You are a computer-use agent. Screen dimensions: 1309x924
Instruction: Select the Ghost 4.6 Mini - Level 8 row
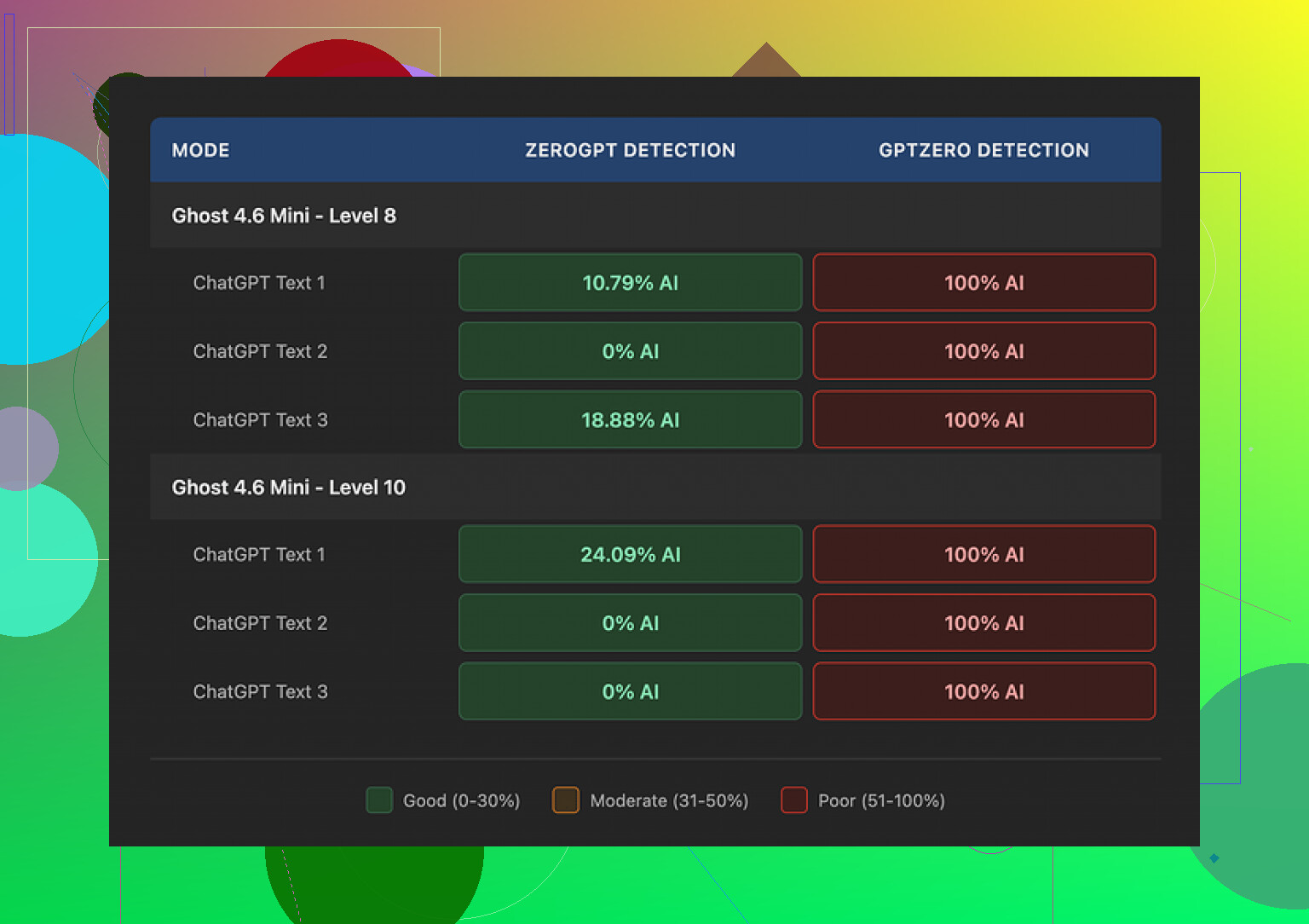tap(284, 216)
